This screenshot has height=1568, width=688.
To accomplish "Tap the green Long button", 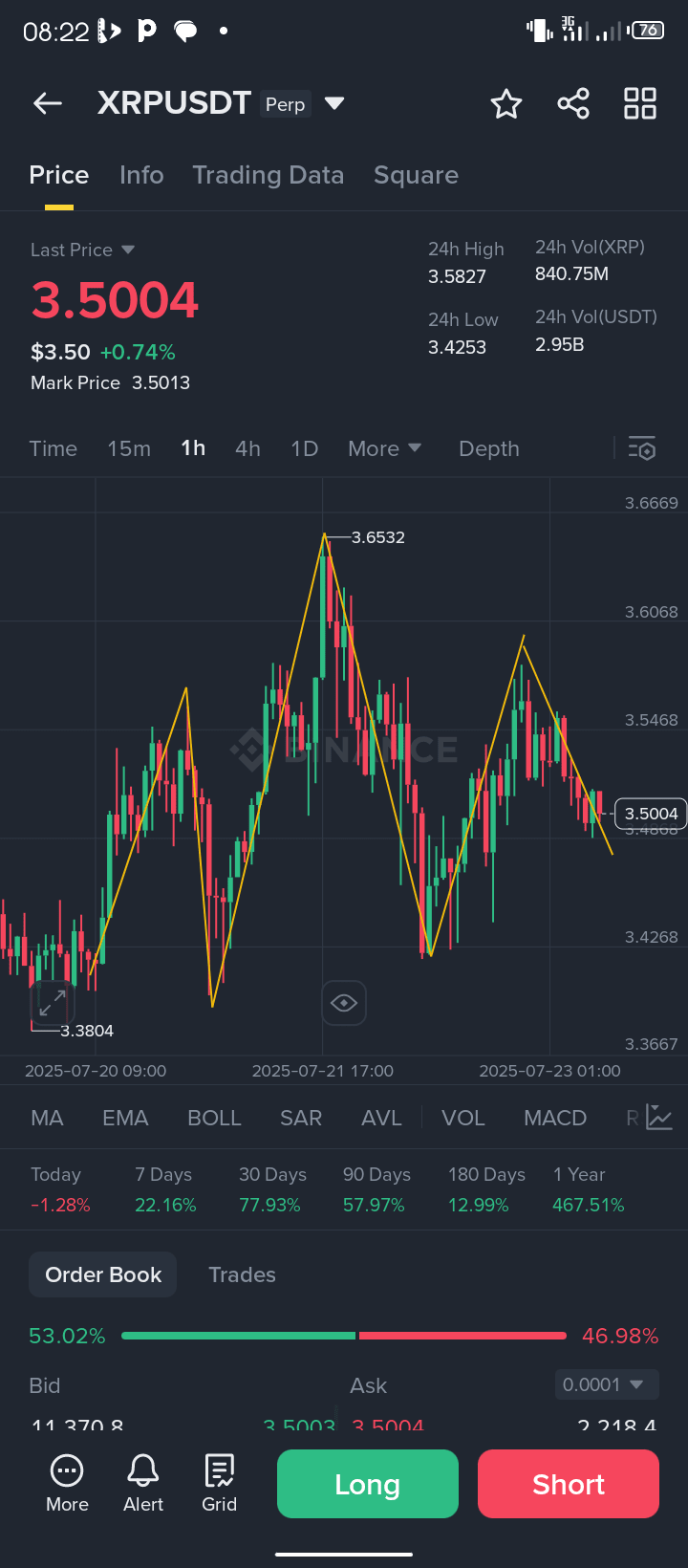I will point(368,1484).
